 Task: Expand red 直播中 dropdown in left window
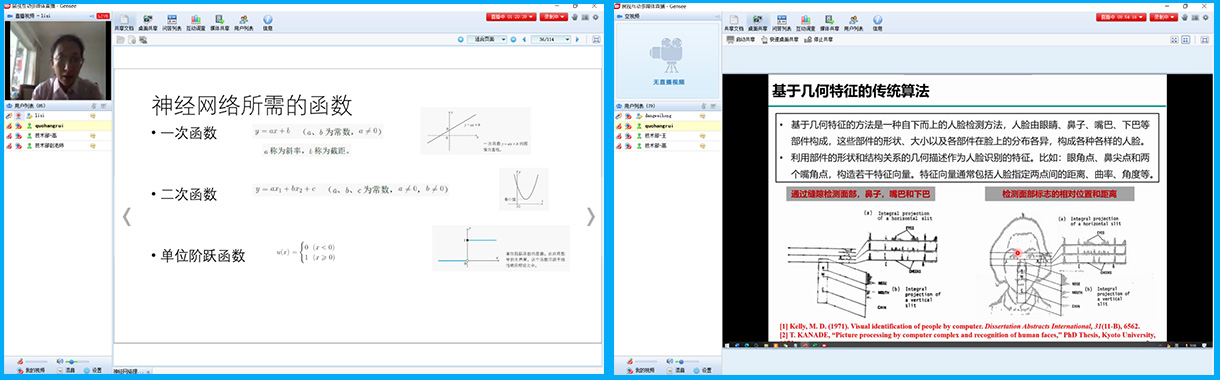(x=511, y=17)
